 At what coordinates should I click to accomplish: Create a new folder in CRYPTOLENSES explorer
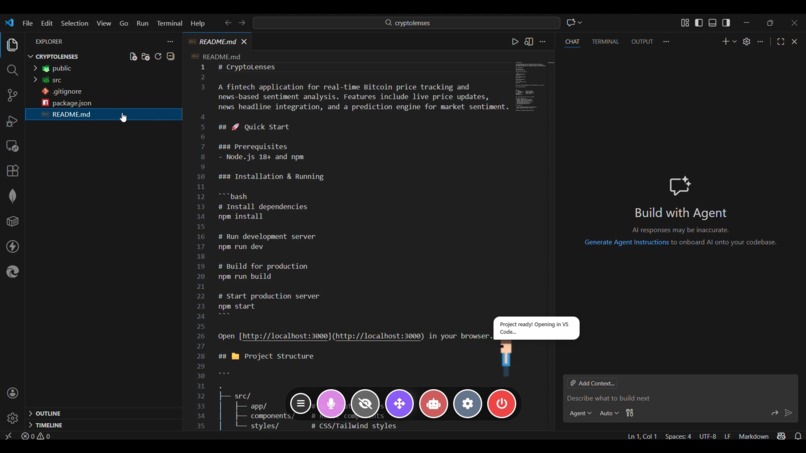click(x=145, y=57)
